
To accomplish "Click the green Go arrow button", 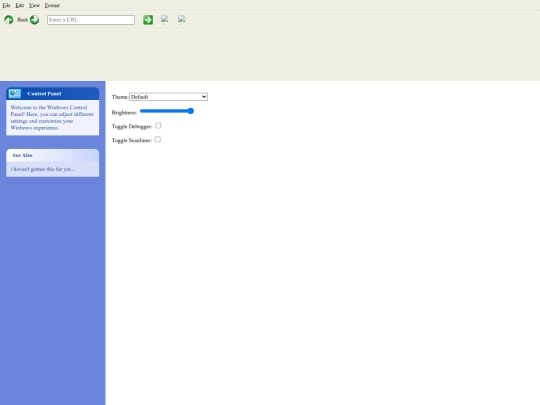I will pos(148,20).
